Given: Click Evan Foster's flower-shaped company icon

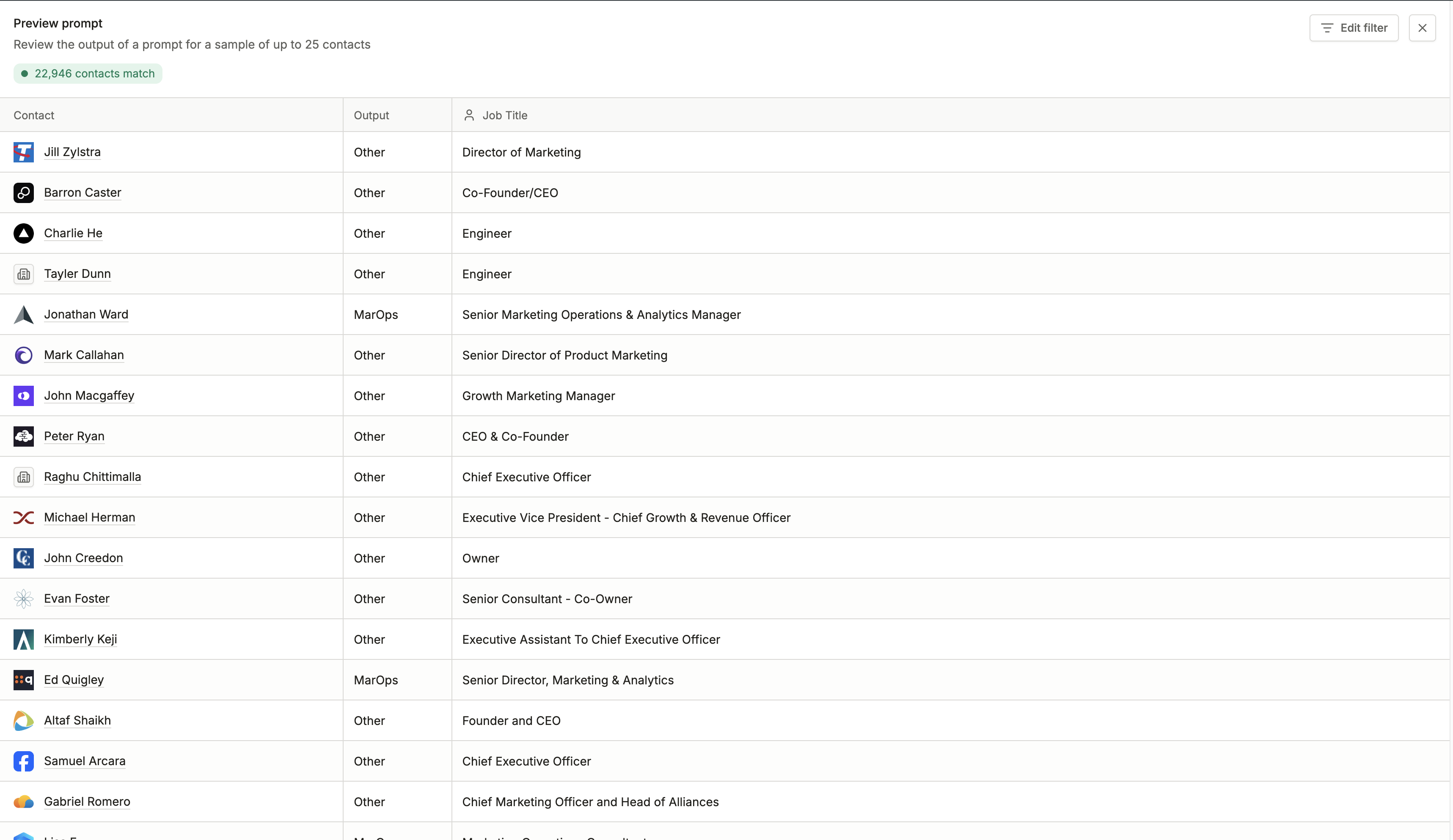Looking at the screenshot, I should 23,599.
